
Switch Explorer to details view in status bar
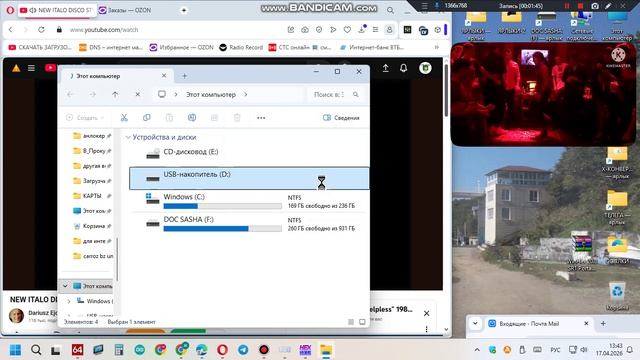(x=351, y=322)
